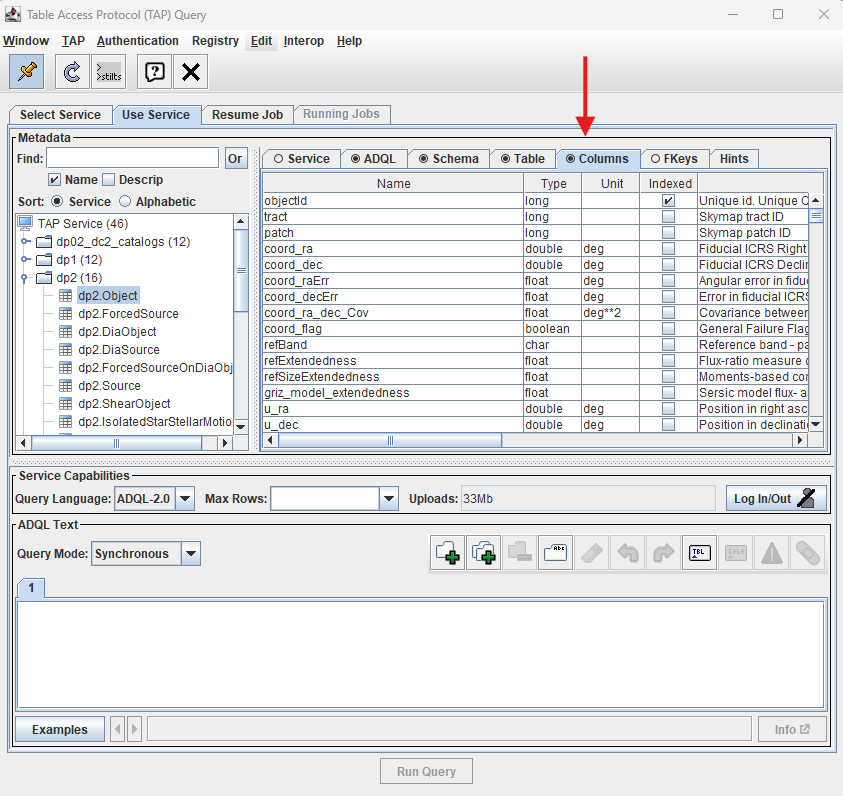Click into the ADQL query text area
The width and height of the screenshot is (843, 796).
pos(421,655)
